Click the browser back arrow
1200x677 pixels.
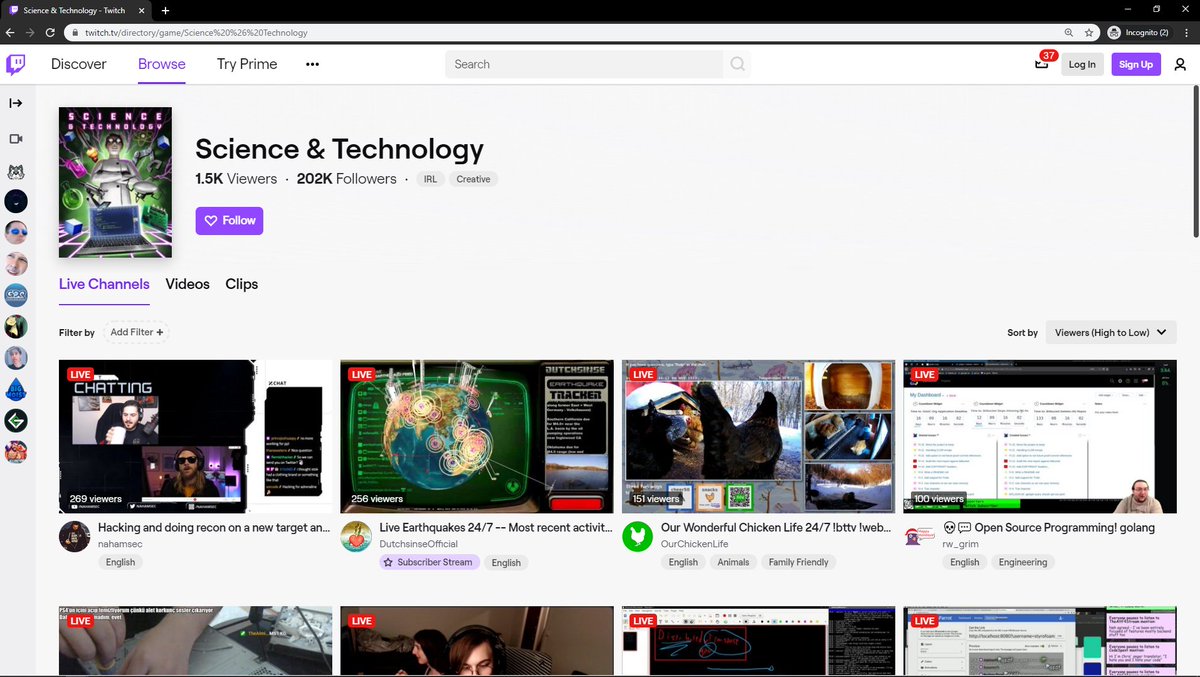pos(10,32)
